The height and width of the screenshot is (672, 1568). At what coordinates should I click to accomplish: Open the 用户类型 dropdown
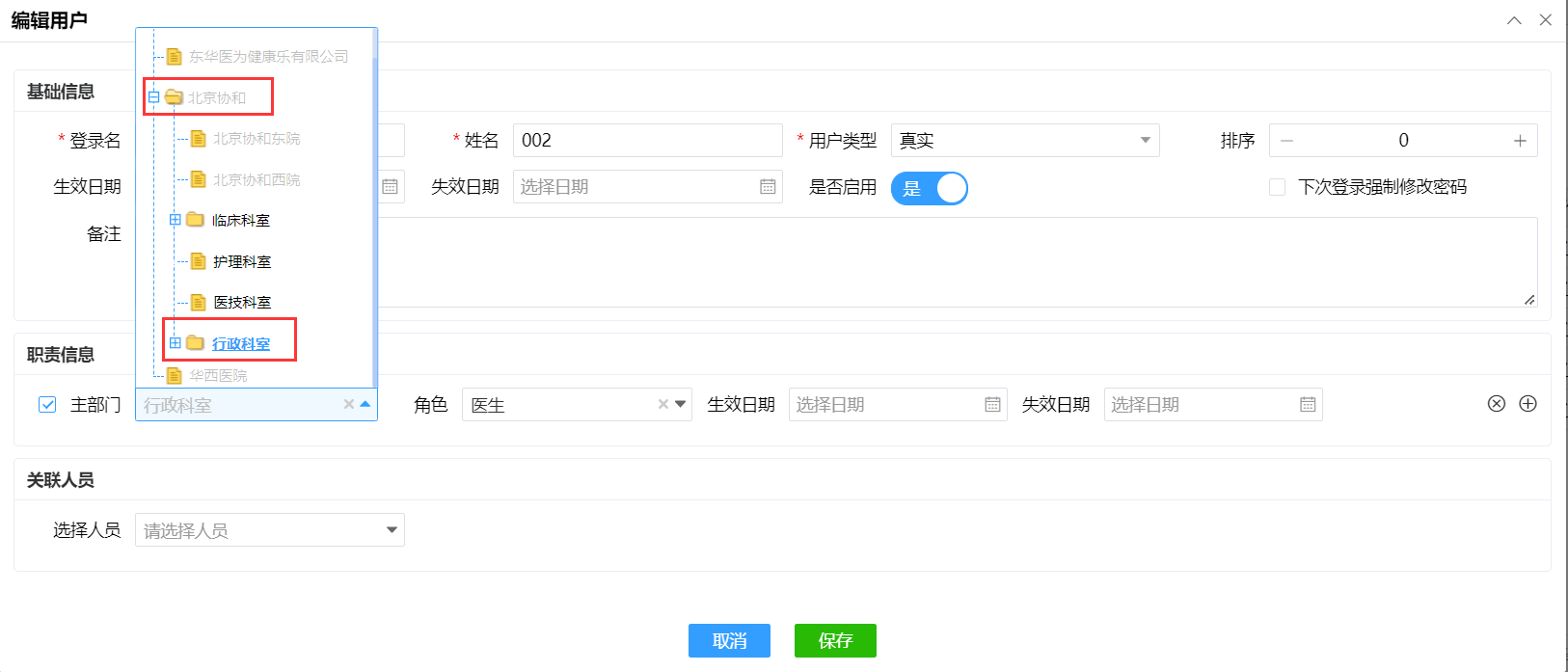click(1025, 141)
